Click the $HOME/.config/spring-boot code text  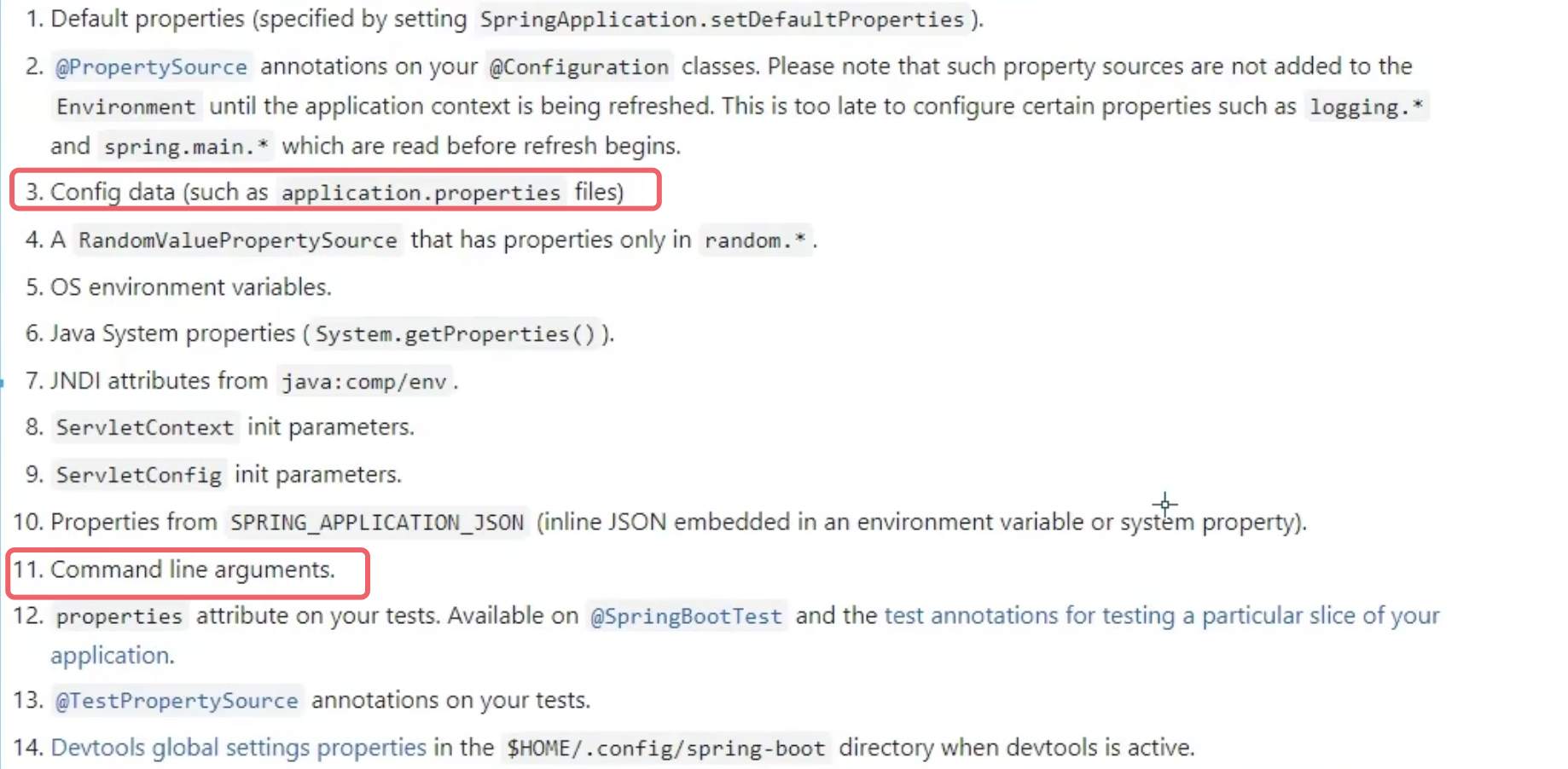pyautogui.click(x=665, y=748)
